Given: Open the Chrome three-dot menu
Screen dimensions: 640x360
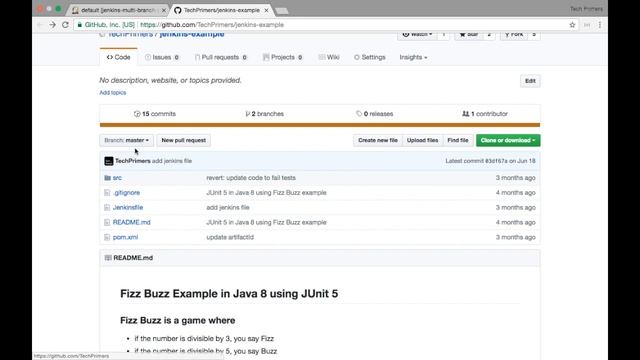Looking at the screenshot, I should pos(600,25).
